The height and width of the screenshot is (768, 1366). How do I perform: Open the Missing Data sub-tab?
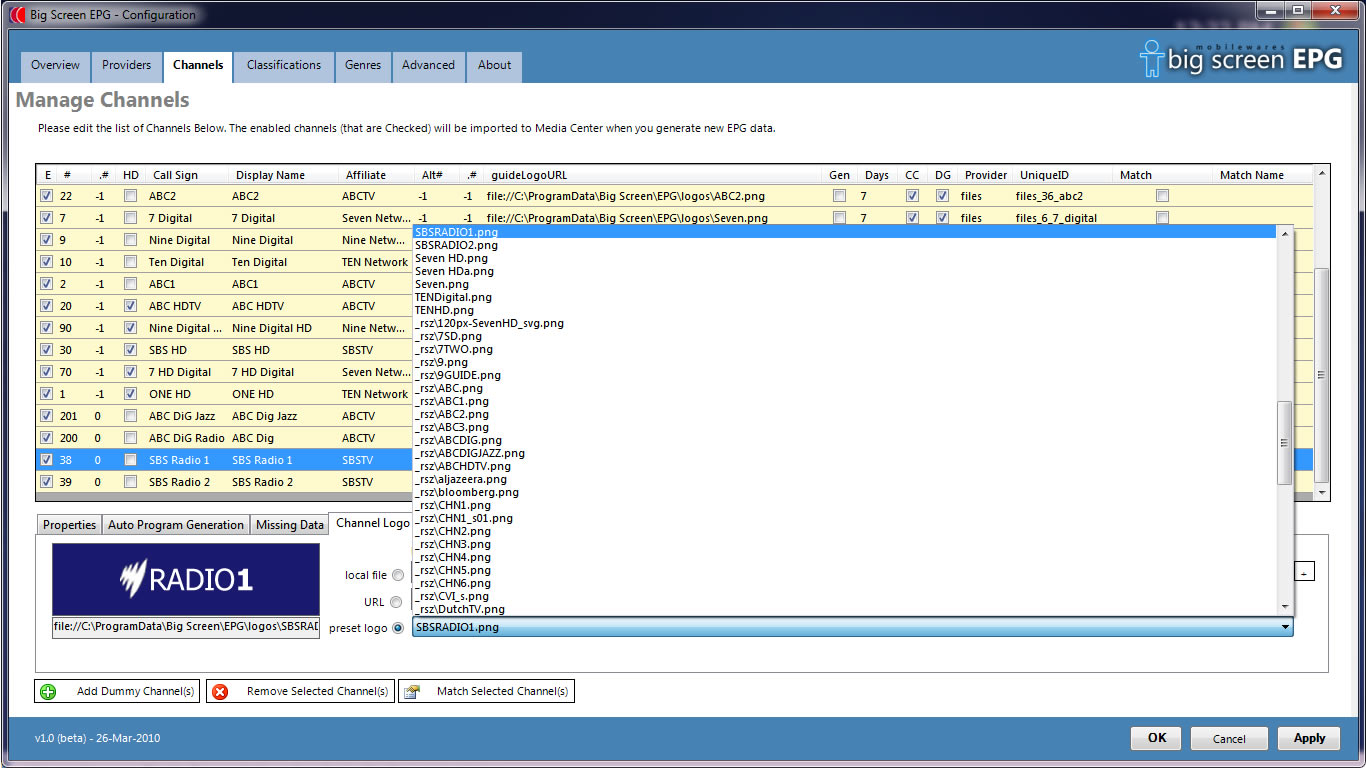click(x=290, y=525)
